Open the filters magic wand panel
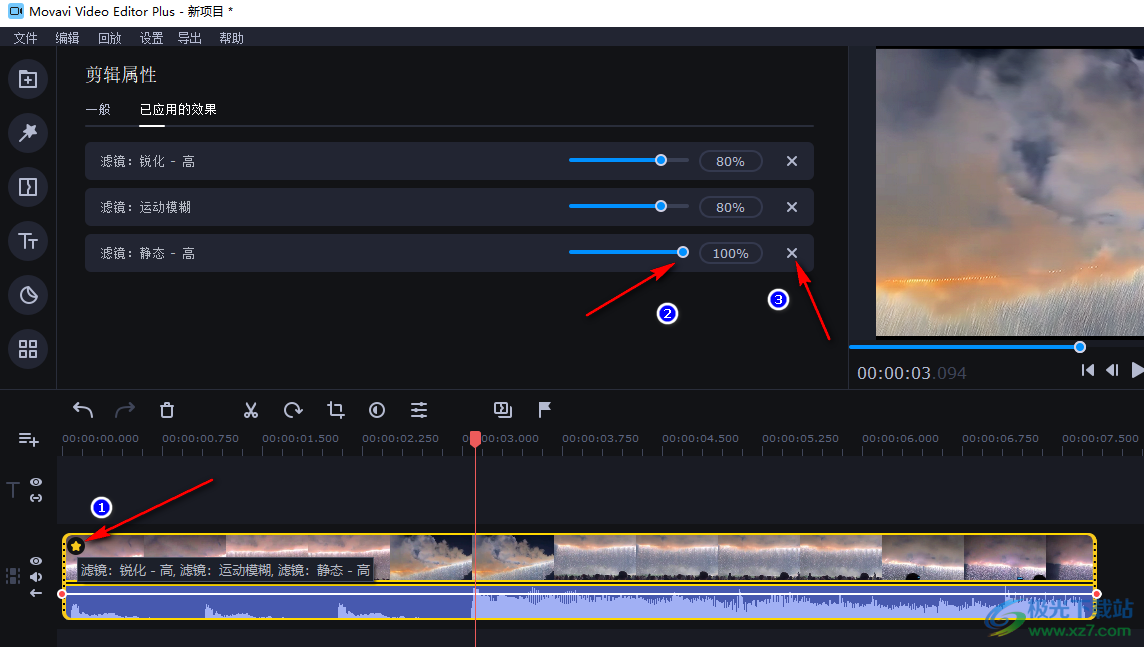Screen dimensions: 1144x647 [28, 133]
